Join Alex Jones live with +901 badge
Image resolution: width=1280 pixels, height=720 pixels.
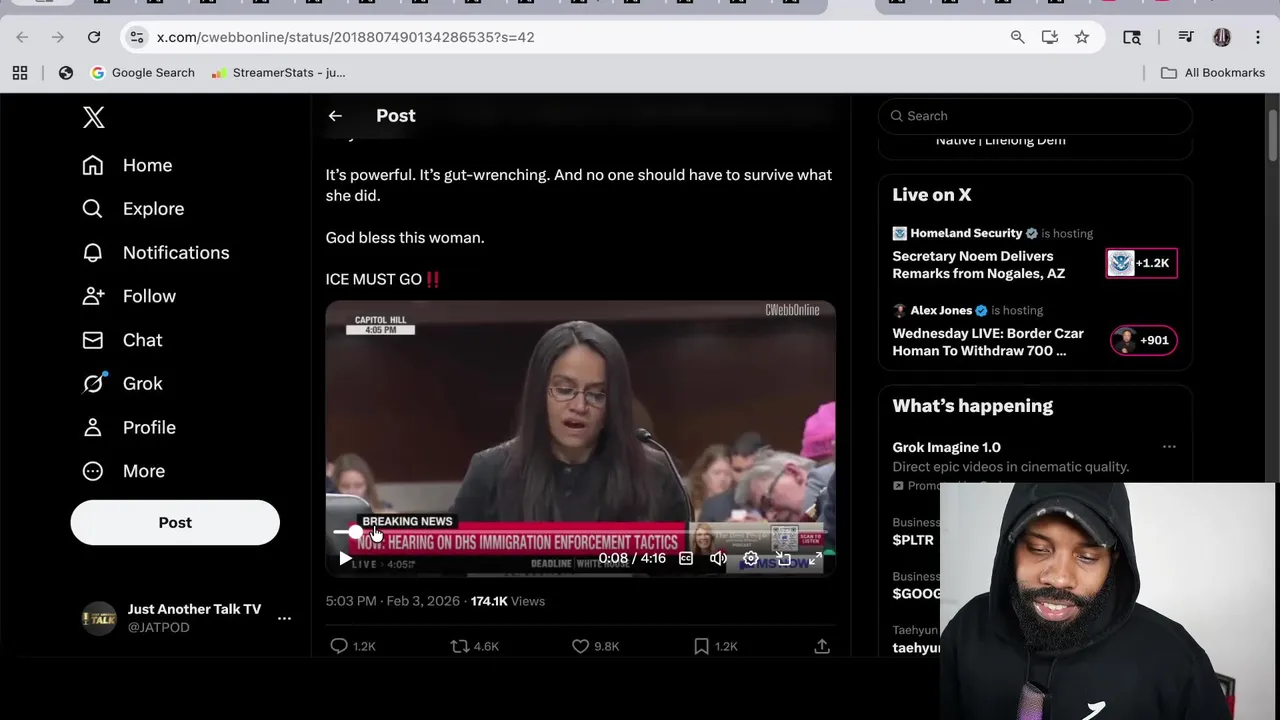[x=1144, y=340]
